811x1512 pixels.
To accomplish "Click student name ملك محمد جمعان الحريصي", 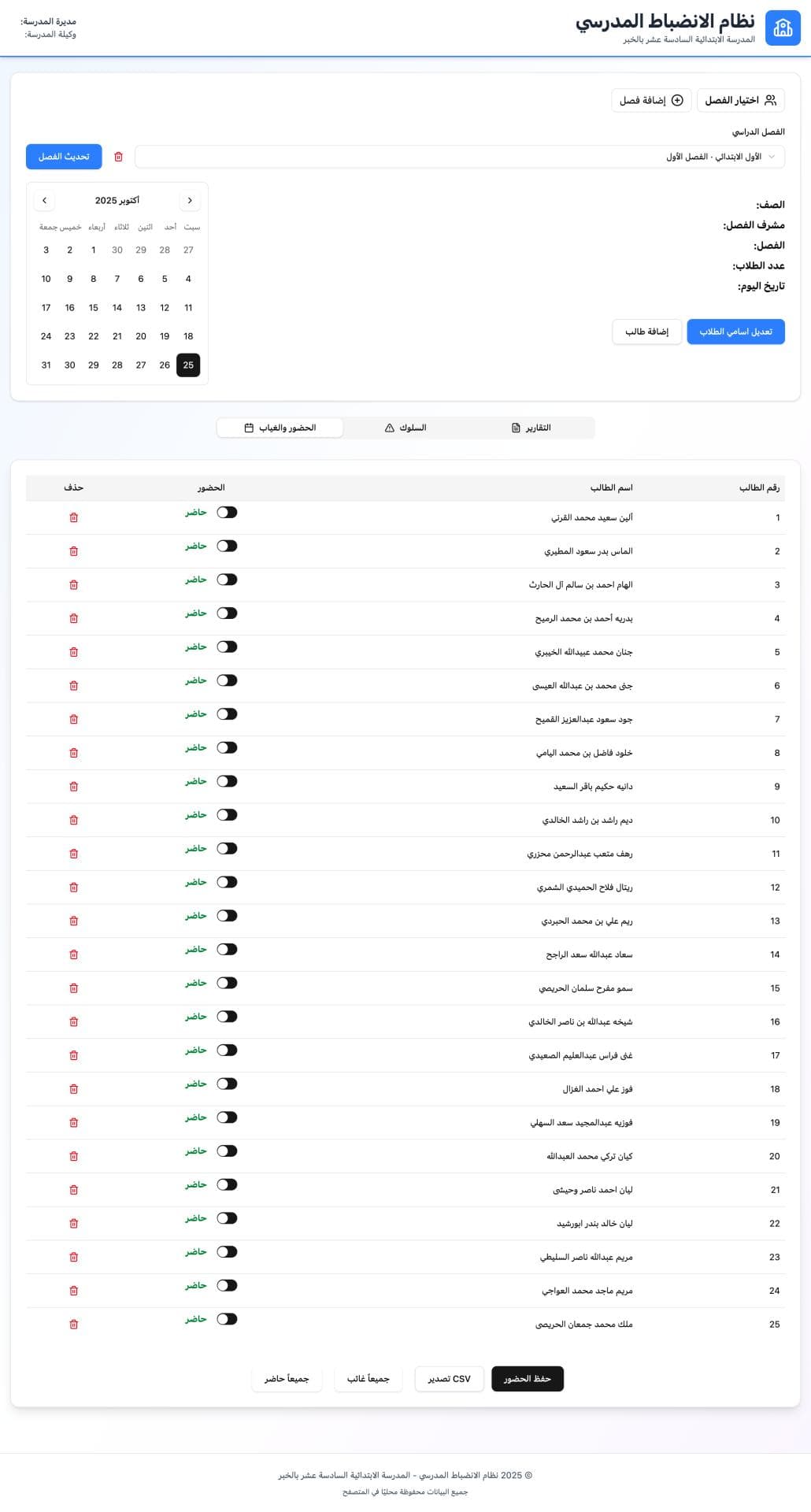I will [584, 1325].
